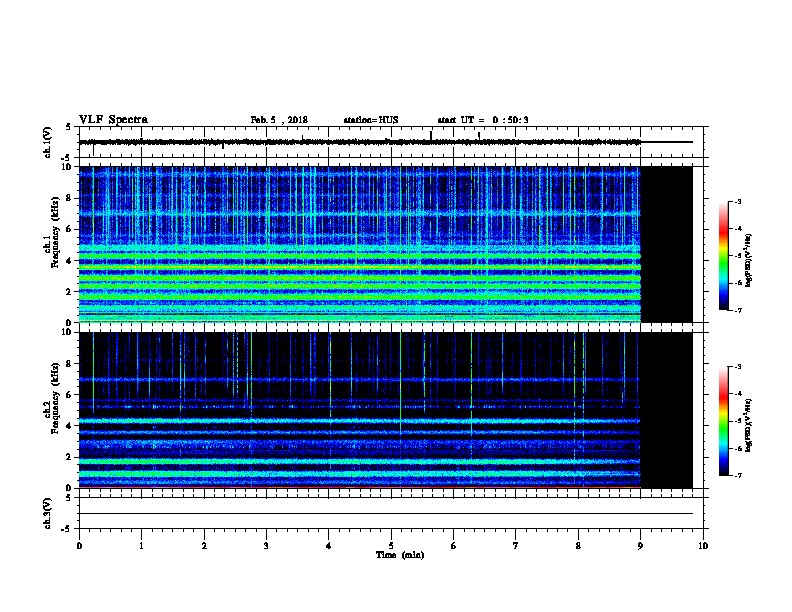Viewport: 792px width, 612px height.
Task: Click the "-3" label on ch.2 color bar
Action: click(737, 367)
